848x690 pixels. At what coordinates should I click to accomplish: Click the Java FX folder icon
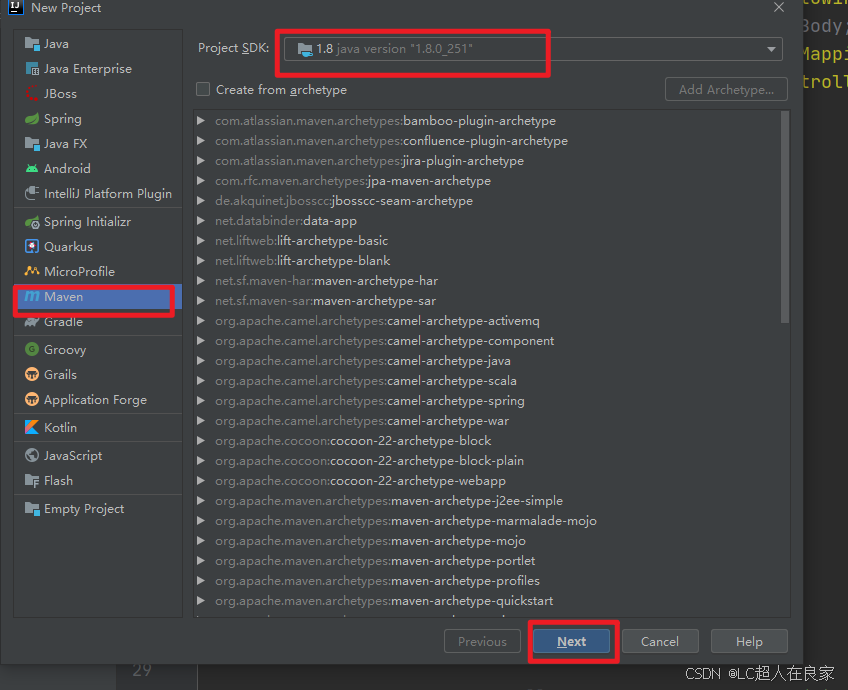click(x=32, y=143)
